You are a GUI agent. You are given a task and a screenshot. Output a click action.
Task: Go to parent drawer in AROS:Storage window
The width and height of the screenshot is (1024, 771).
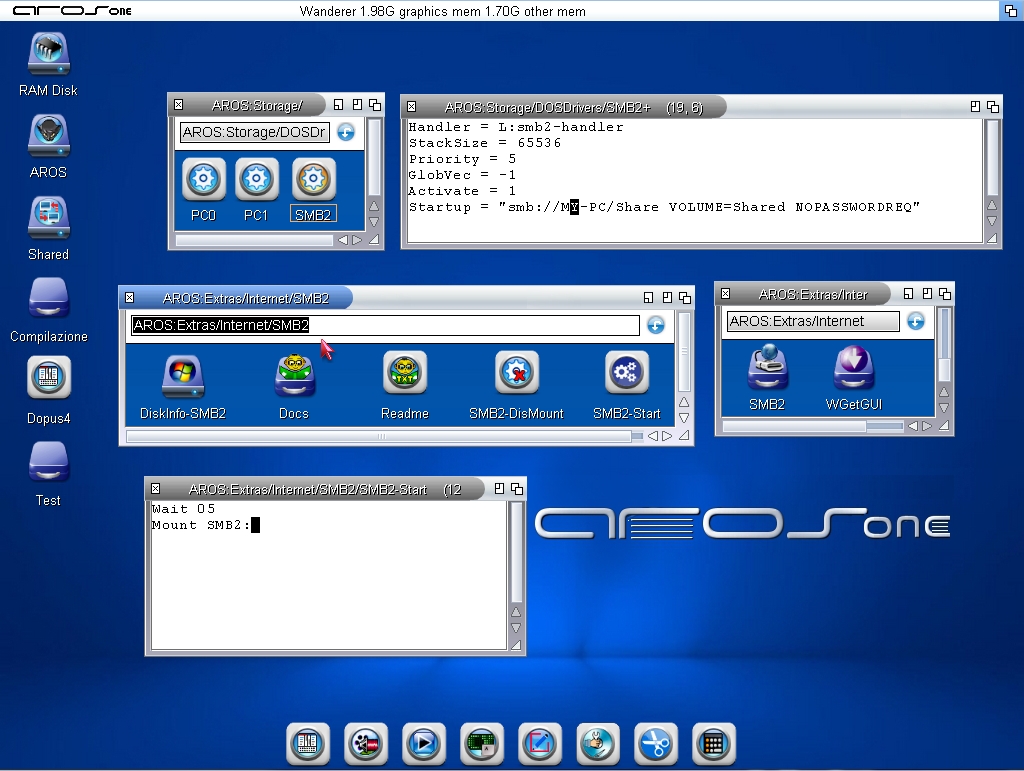(x=346, y=133)
